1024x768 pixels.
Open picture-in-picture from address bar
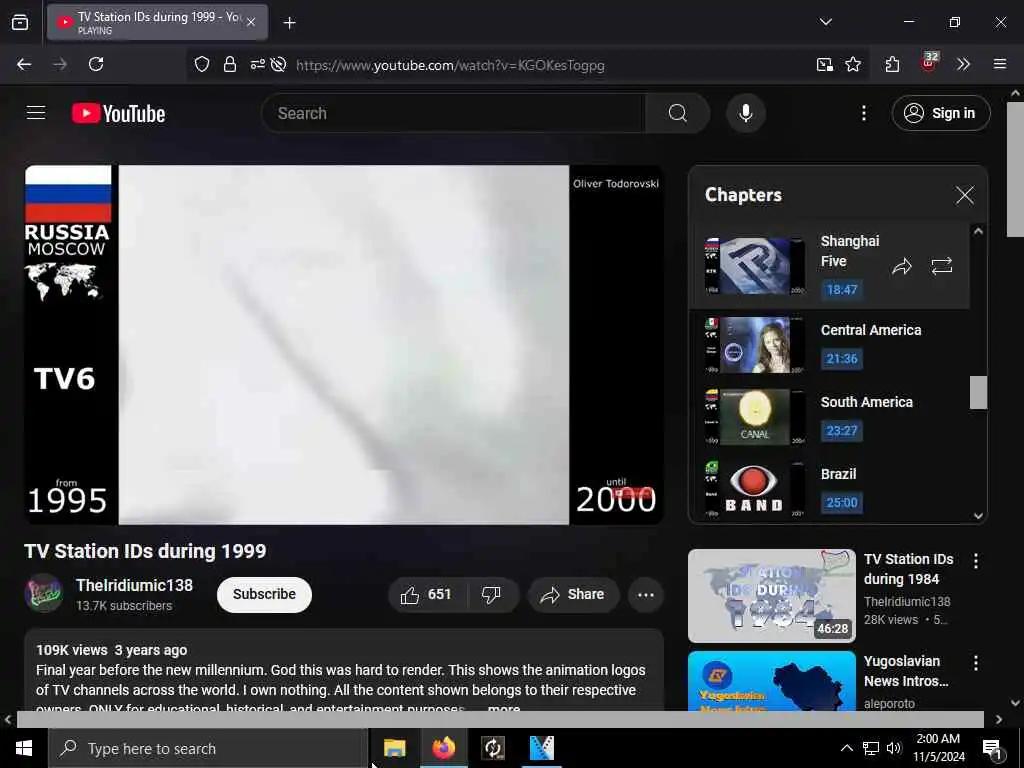point(824,64)
